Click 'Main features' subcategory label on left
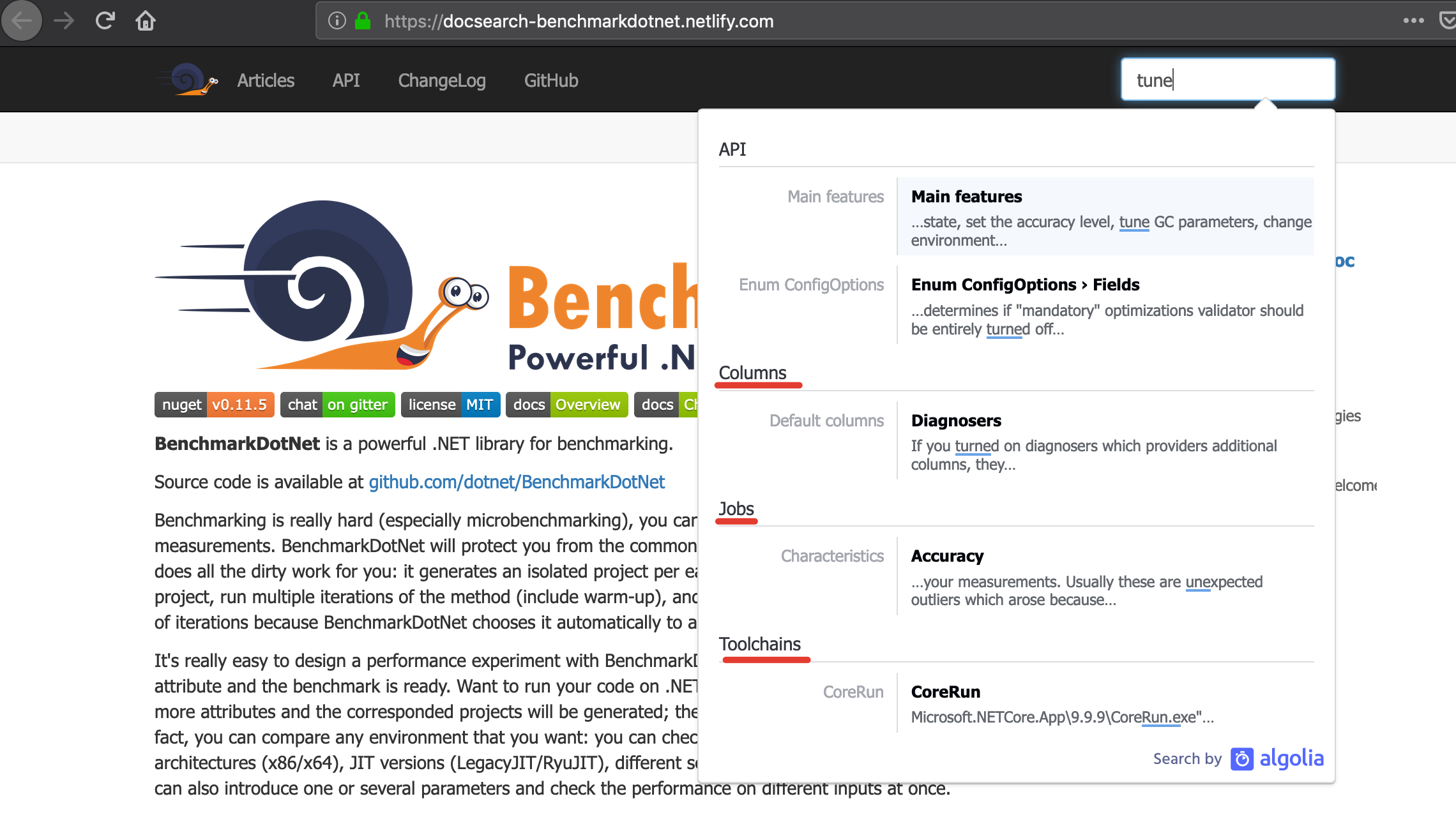Screen dimensions: 1456x817 pos(835,197)
